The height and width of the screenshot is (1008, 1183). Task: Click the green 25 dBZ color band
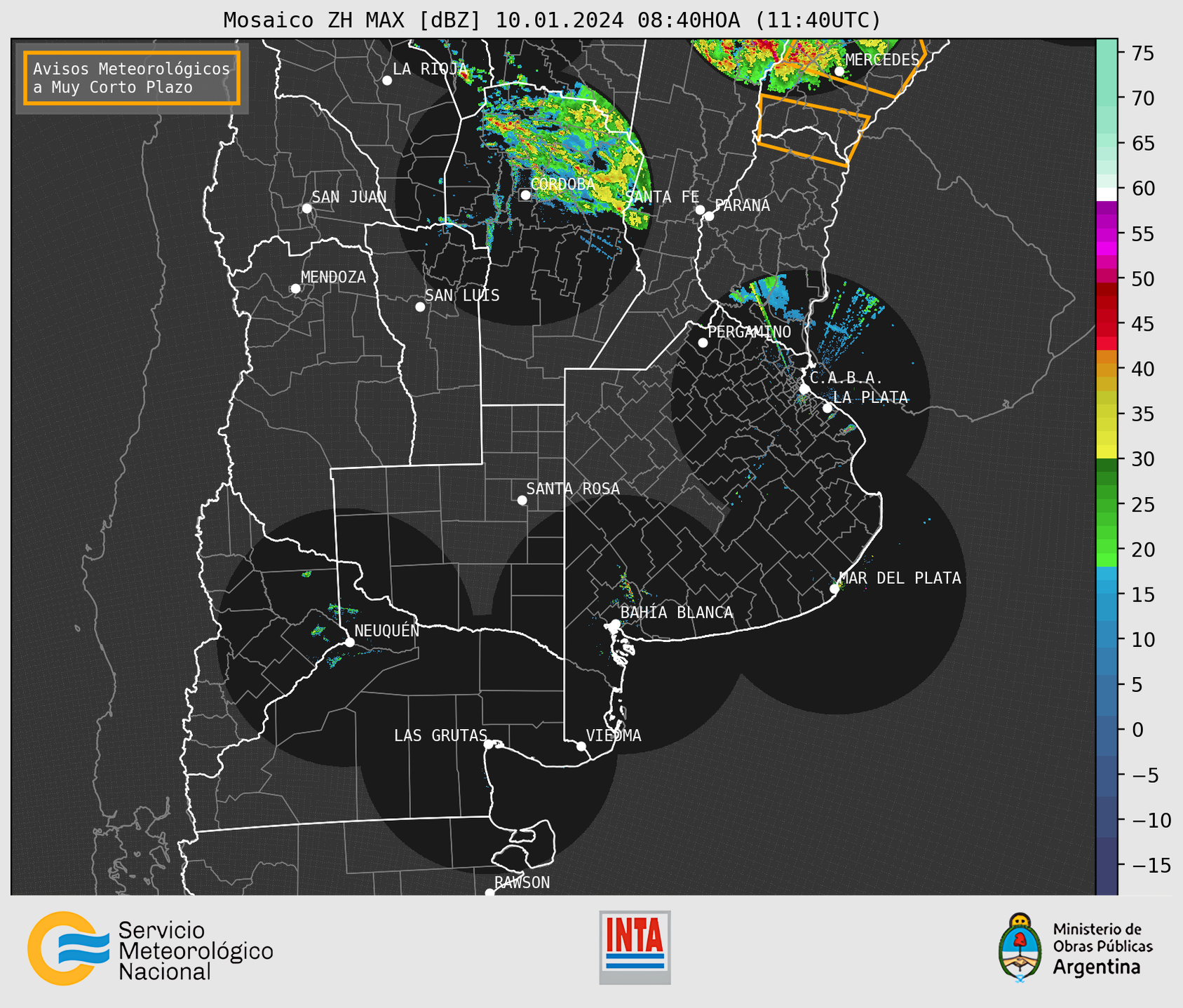[x=1107, y=505]
